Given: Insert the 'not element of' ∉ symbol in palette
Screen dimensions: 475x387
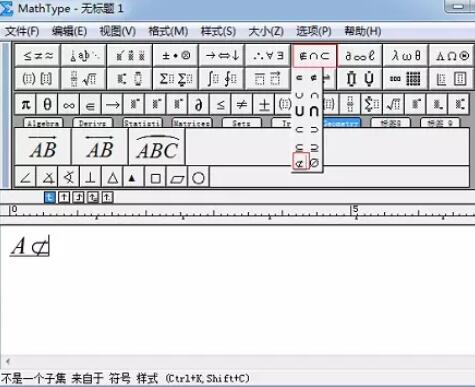Looking at the screenshot, I should tap(314, 78).
